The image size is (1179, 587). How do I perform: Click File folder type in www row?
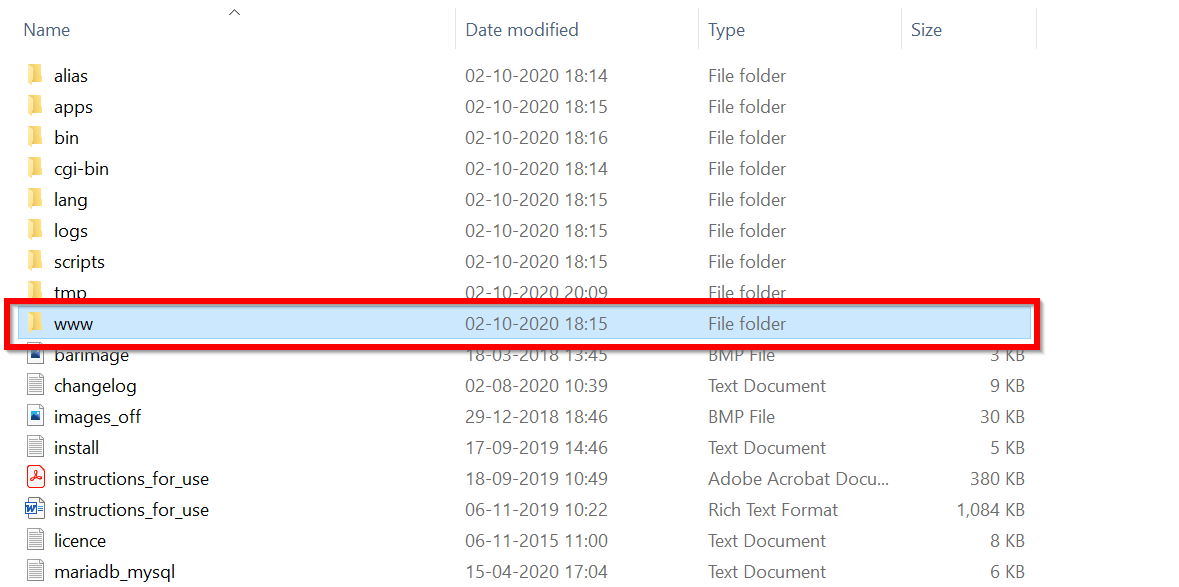[747, 324]
